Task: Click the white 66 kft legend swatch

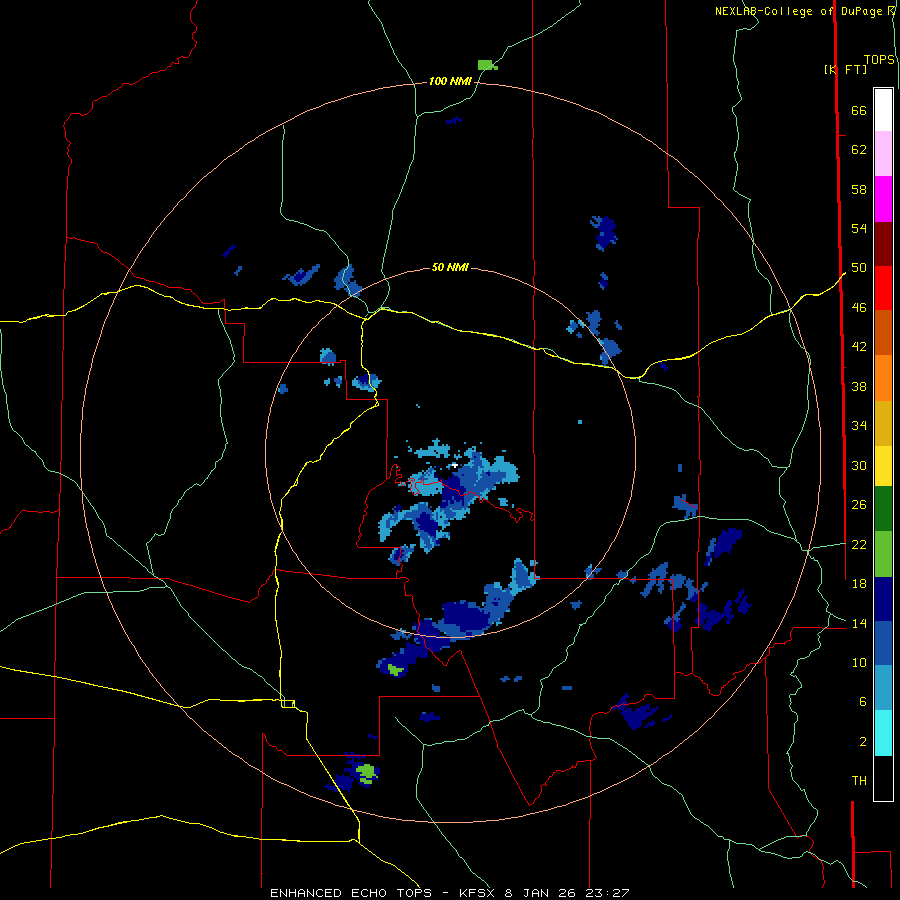Action: tap(883, 110)
